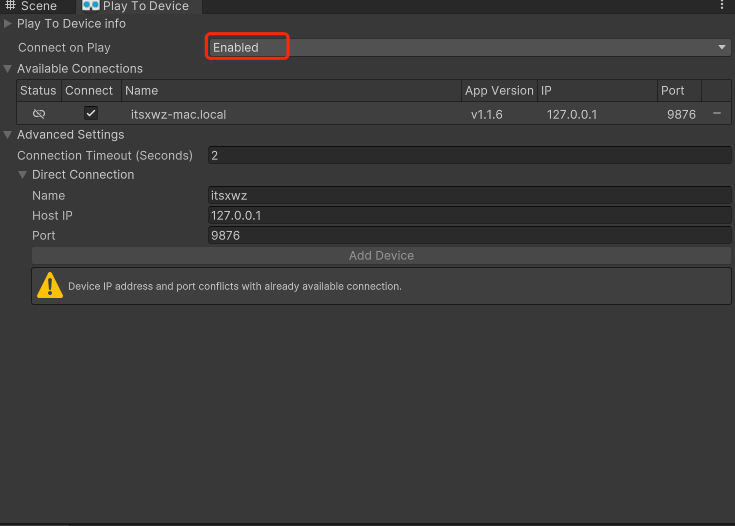735x526 pixels.
Task: Collapse the Direct Connection foldout
Action: pos(24,175)
